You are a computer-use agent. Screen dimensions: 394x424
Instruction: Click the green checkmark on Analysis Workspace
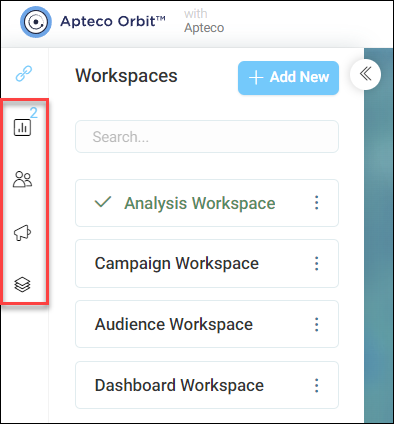103,202
